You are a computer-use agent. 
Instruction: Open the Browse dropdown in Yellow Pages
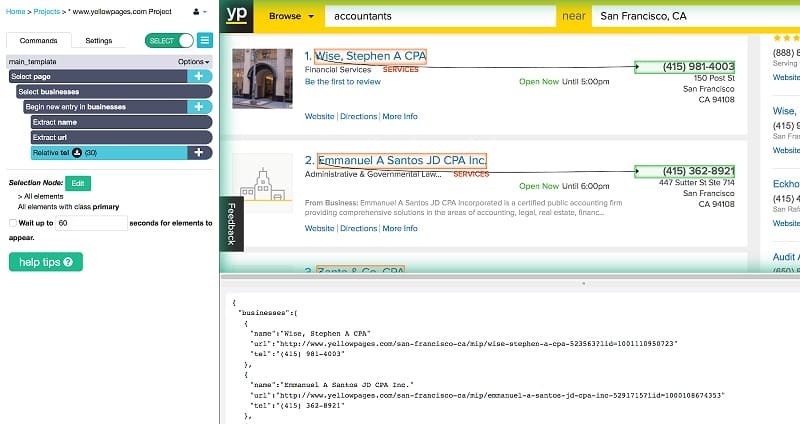click(291, 16)
